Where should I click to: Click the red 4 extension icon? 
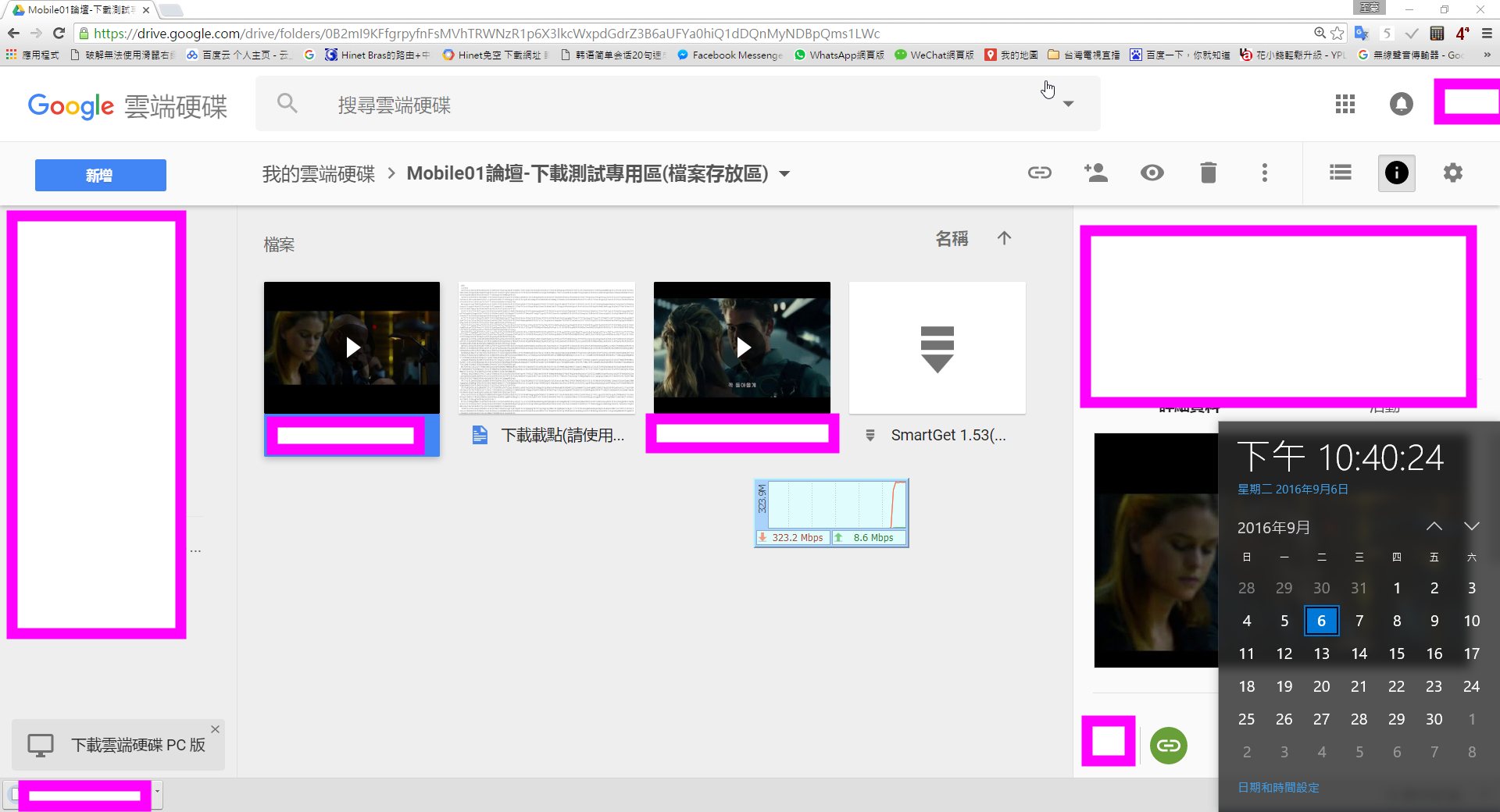click(1462, 33)
